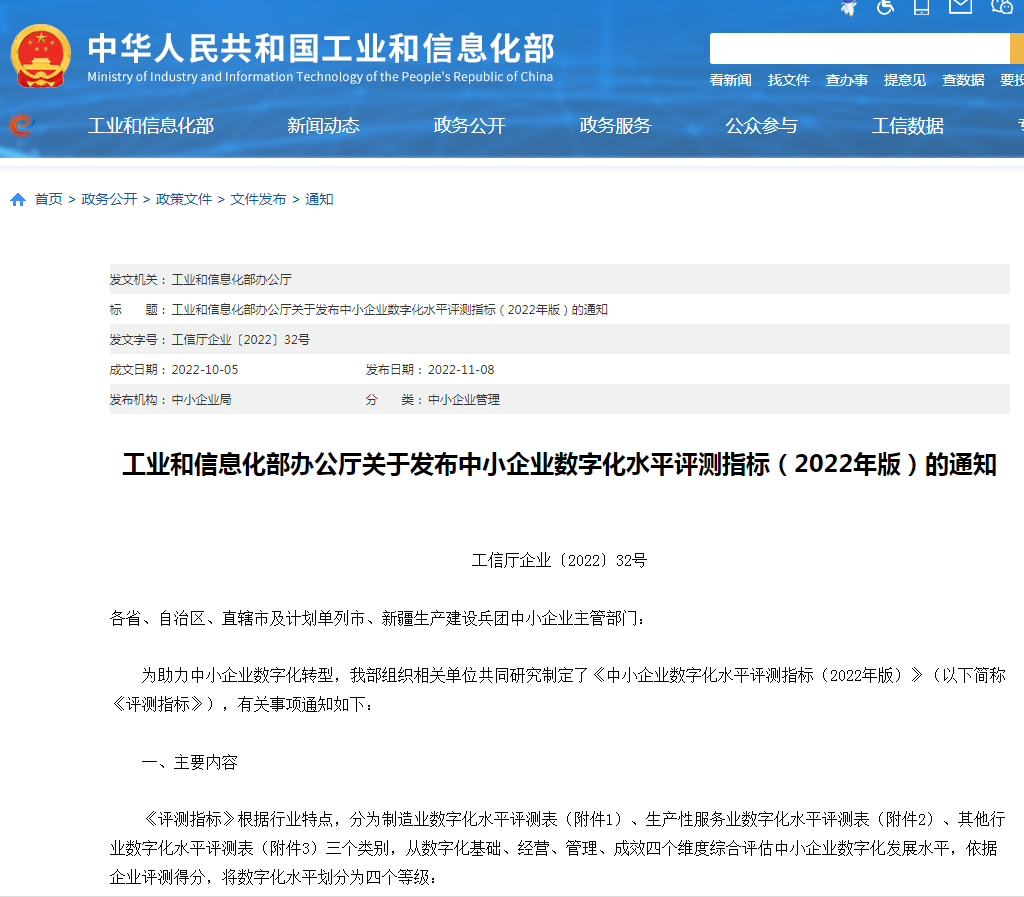Open the 新闻动态 navigation menu
Viewport: 1024px width, 897px height.
point(323,126)
